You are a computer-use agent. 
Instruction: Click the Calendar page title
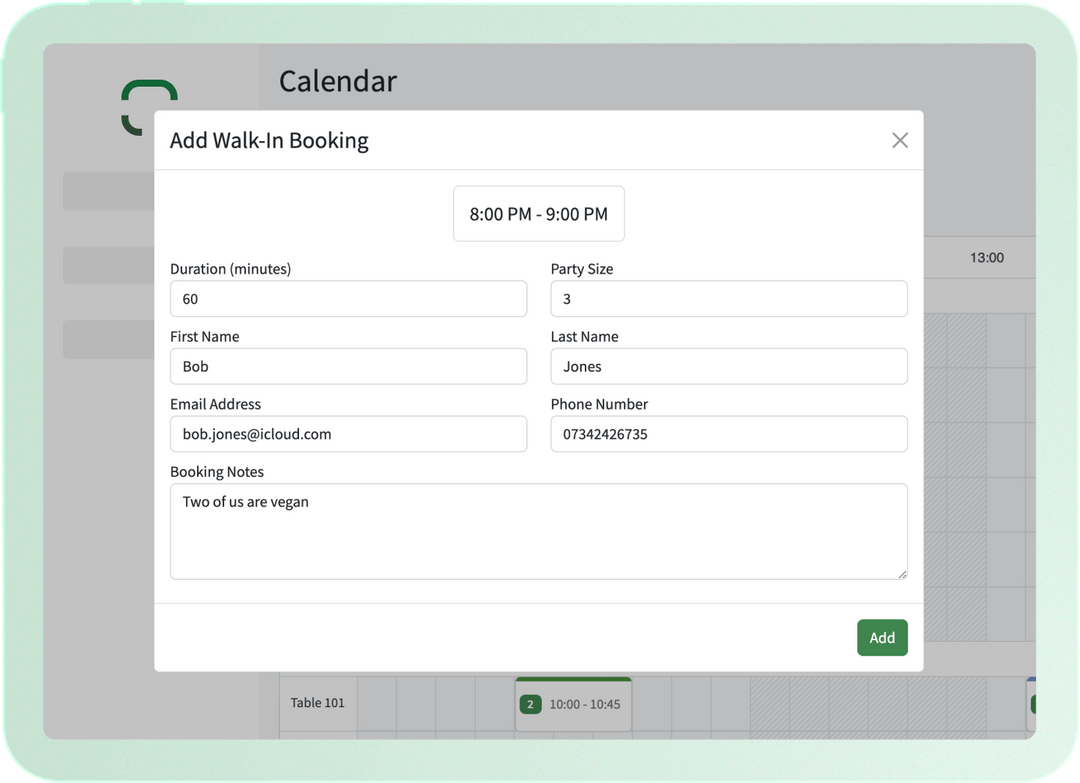(x=337, y=81)
